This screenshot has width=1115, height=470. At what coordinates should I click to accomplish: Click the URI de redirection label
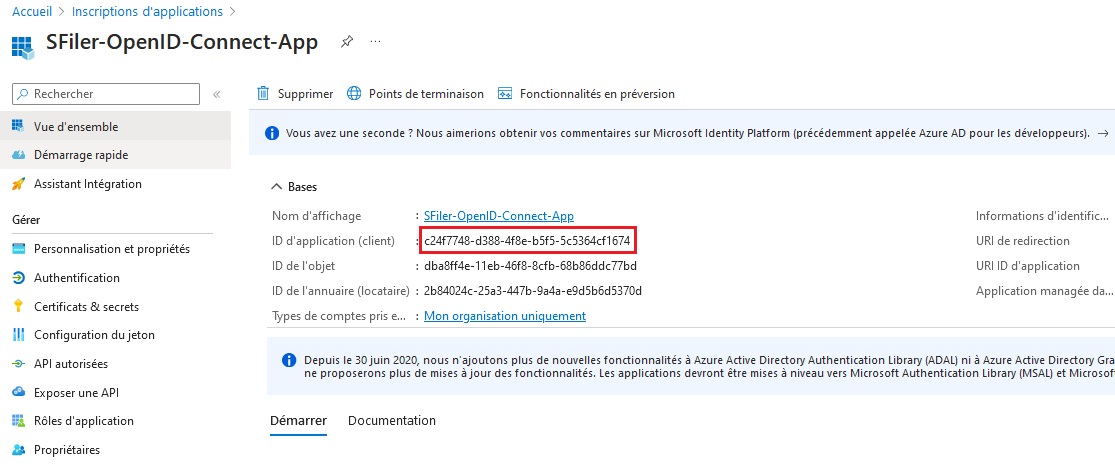coord(1023,241)
